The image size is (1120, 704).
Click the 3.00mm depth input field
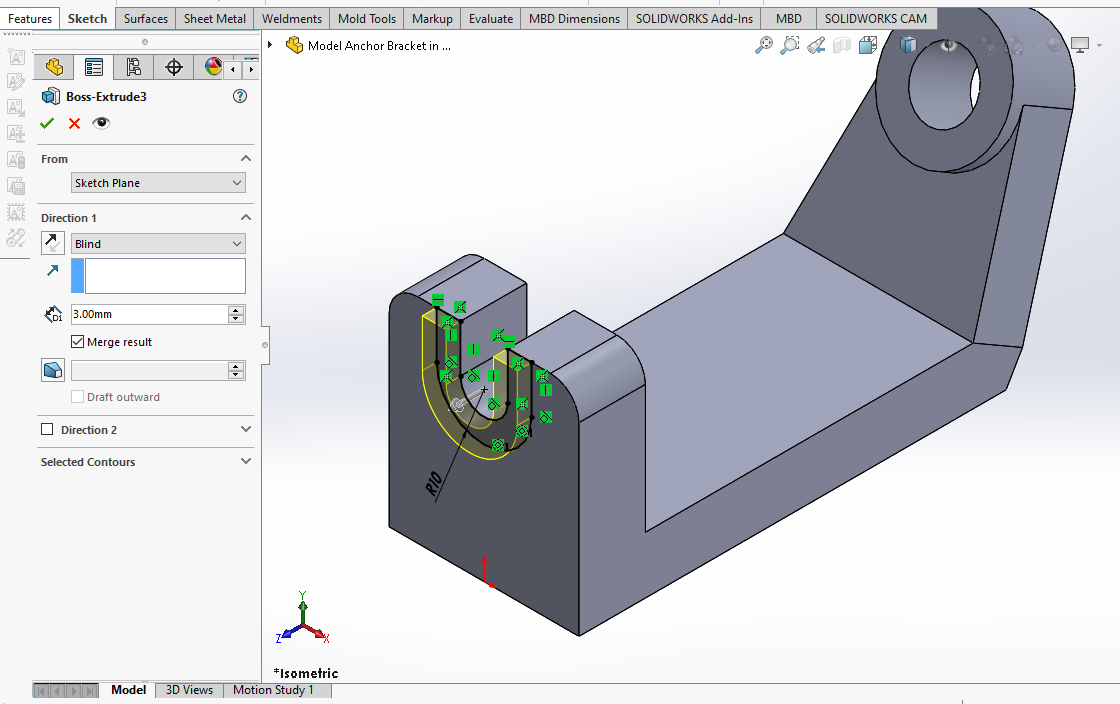pyautogui.click(x=148, y=314)
